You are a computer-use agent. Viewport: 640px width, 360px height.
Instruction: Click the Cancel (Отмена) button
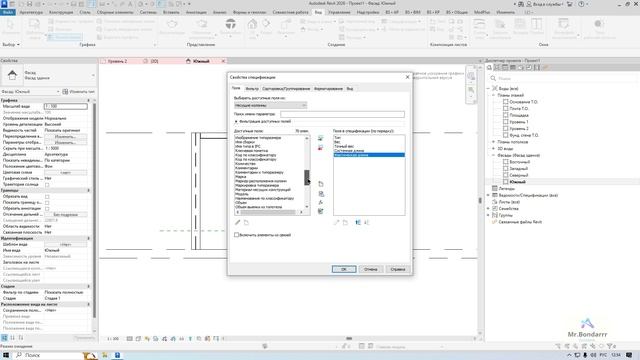371,269
